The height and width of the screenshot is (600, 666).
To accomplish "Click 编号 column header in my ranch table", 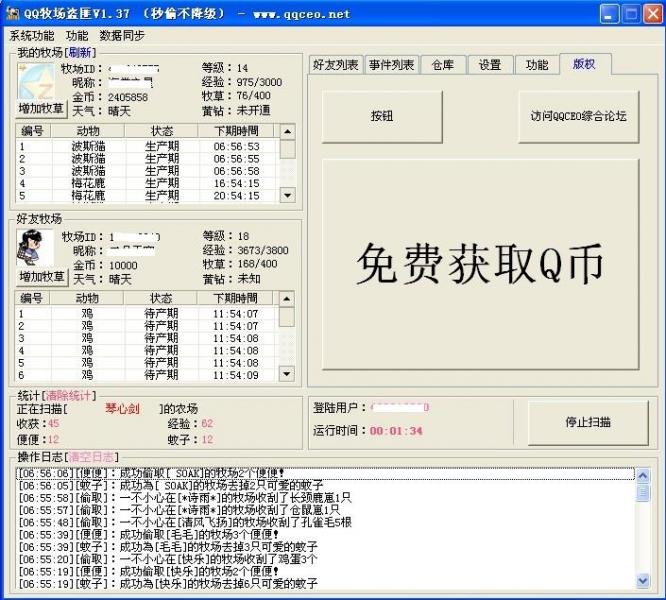I will point(33,131).
